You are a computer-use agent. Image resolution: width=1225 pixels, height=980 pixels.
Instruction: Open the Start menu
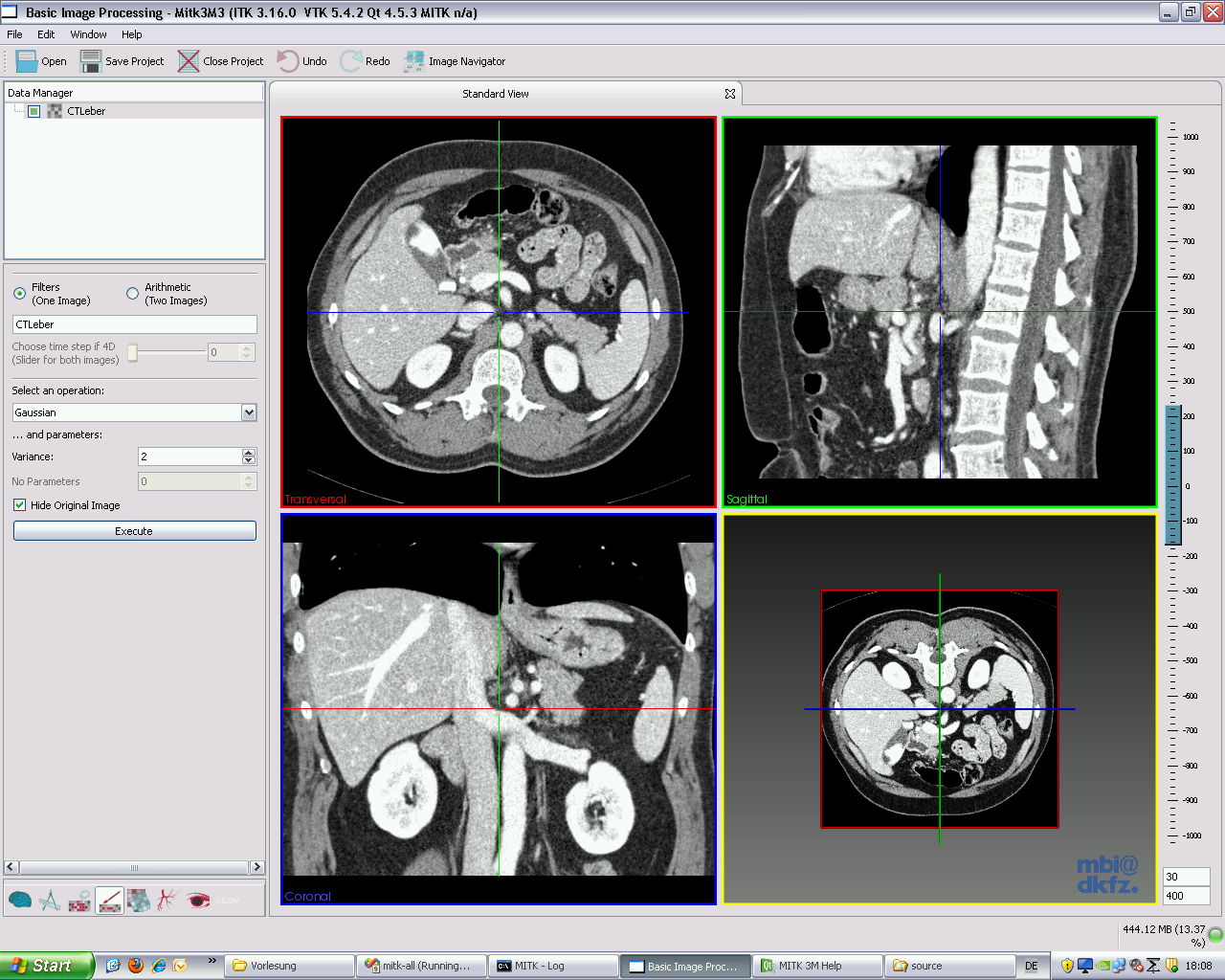[x=46, y=966]
